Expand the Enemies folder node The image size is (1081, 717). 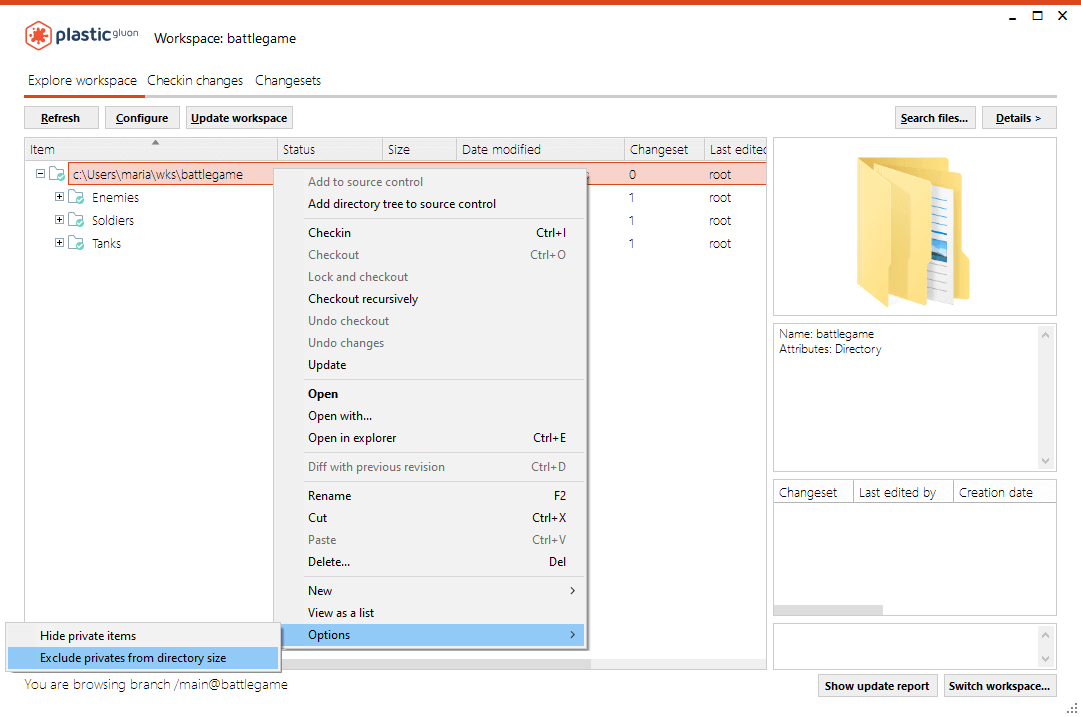pyautogui.click(x=59, y=196)
